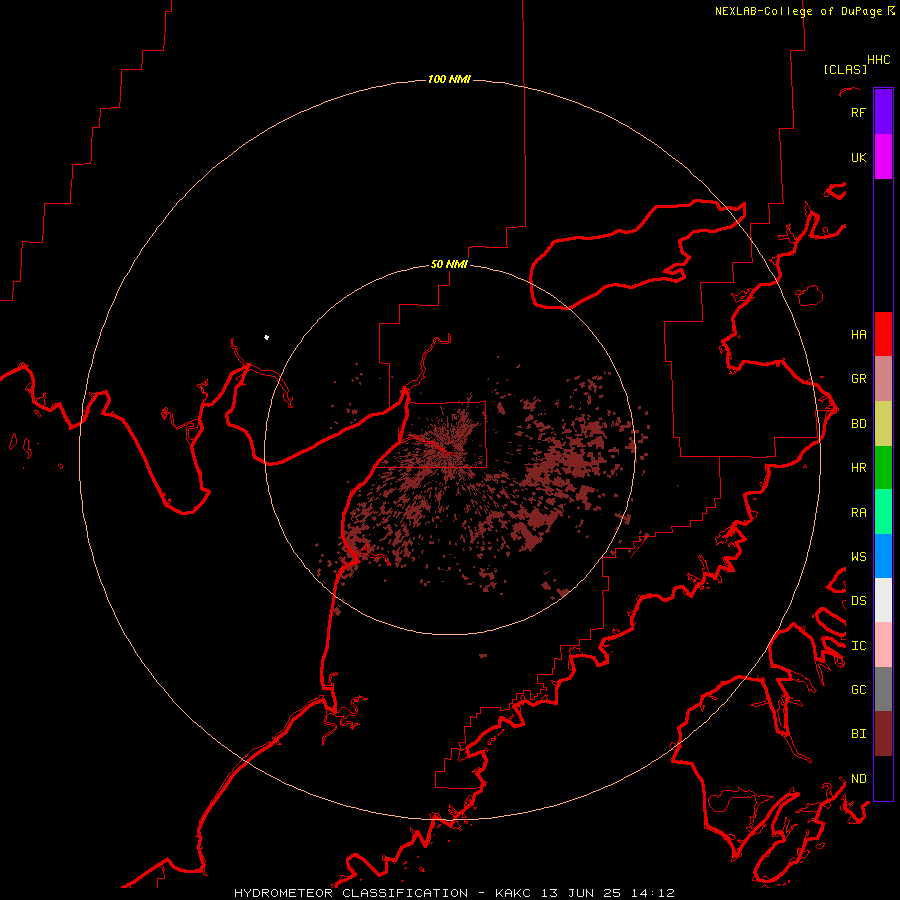Click the 50 NMI range ring label
Viewport: 900px width, 900px height.
449,265
